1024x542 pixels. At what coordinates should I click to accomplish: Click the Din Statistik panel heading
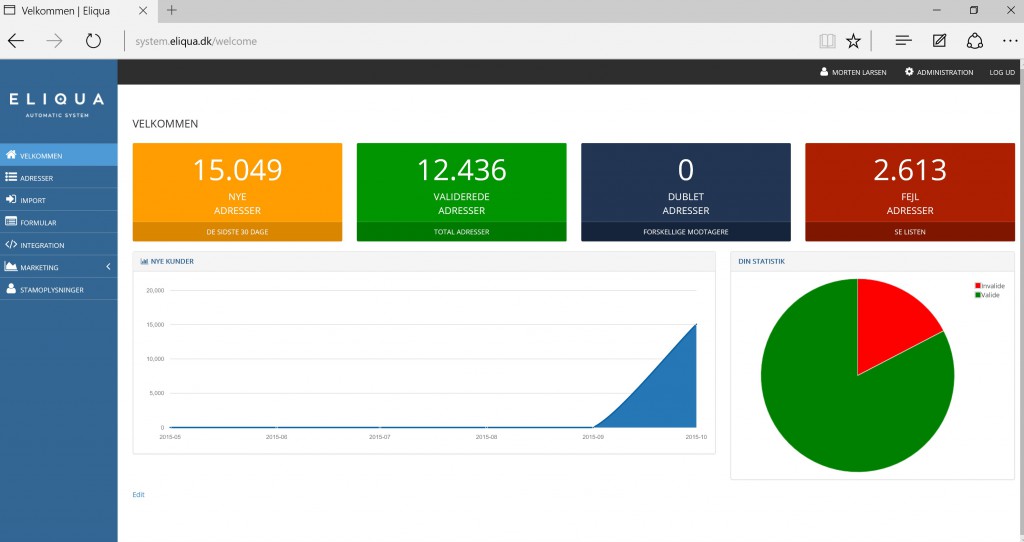tap(761, 261)
